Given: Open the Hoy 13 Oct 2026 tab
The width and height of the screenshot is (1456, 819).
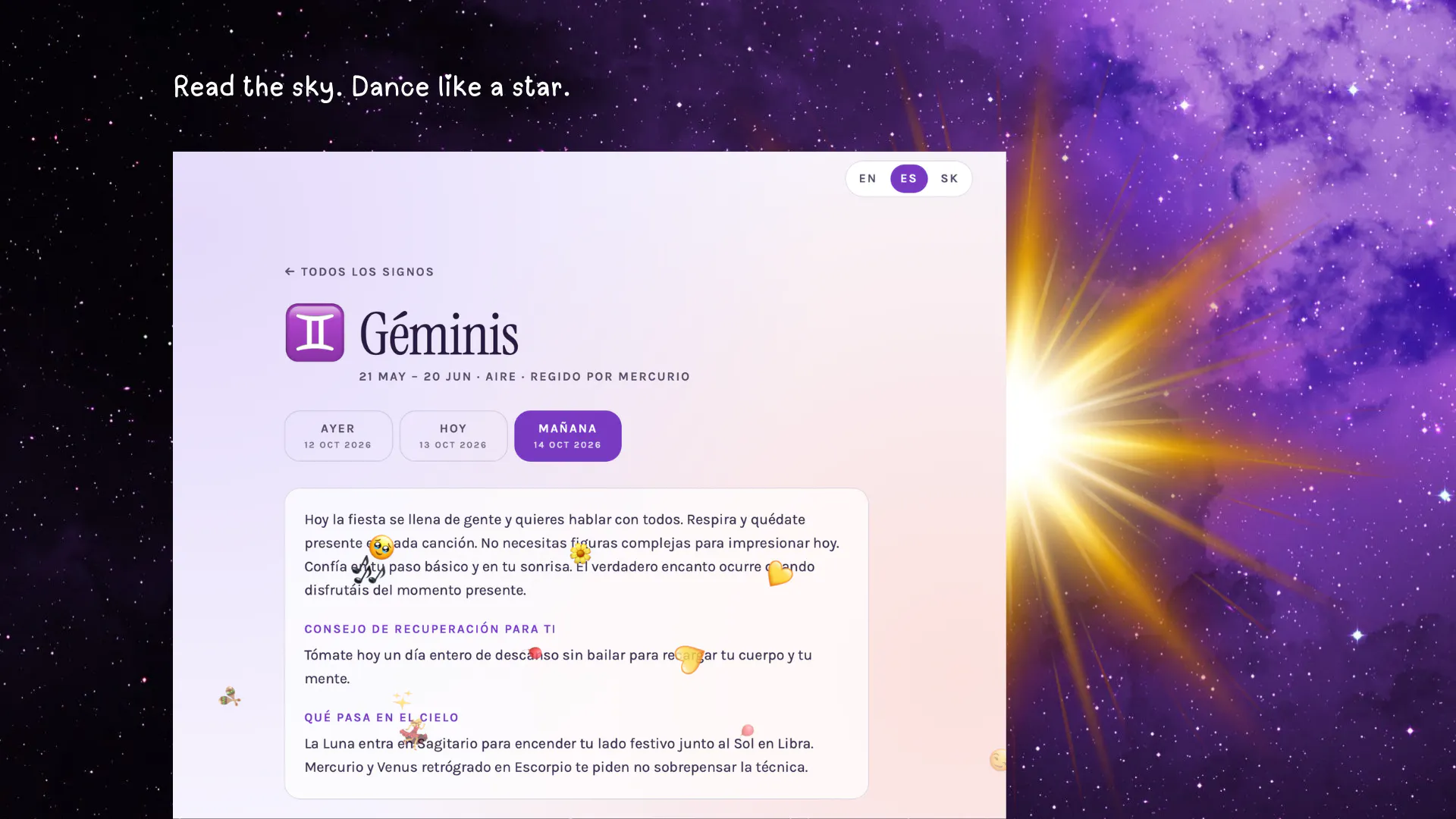Looking at the screenshot, I should pos(453,436).
